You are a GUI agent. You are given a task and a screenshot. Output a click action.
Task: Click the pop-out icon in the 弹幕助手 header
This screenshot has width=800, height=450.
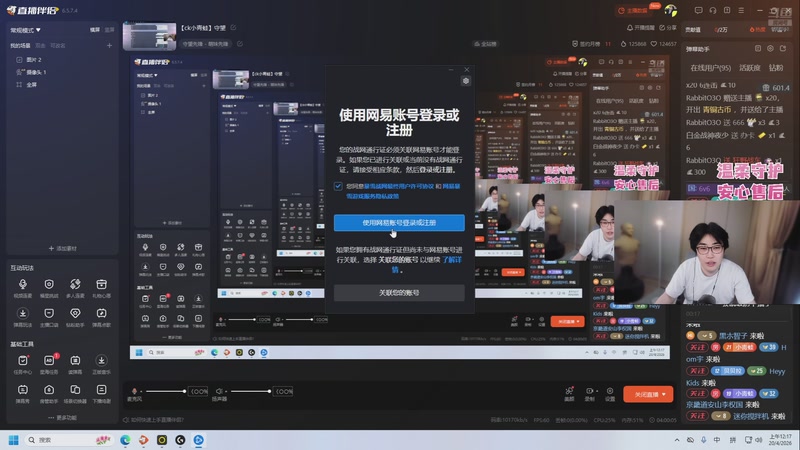pos(783,48)
